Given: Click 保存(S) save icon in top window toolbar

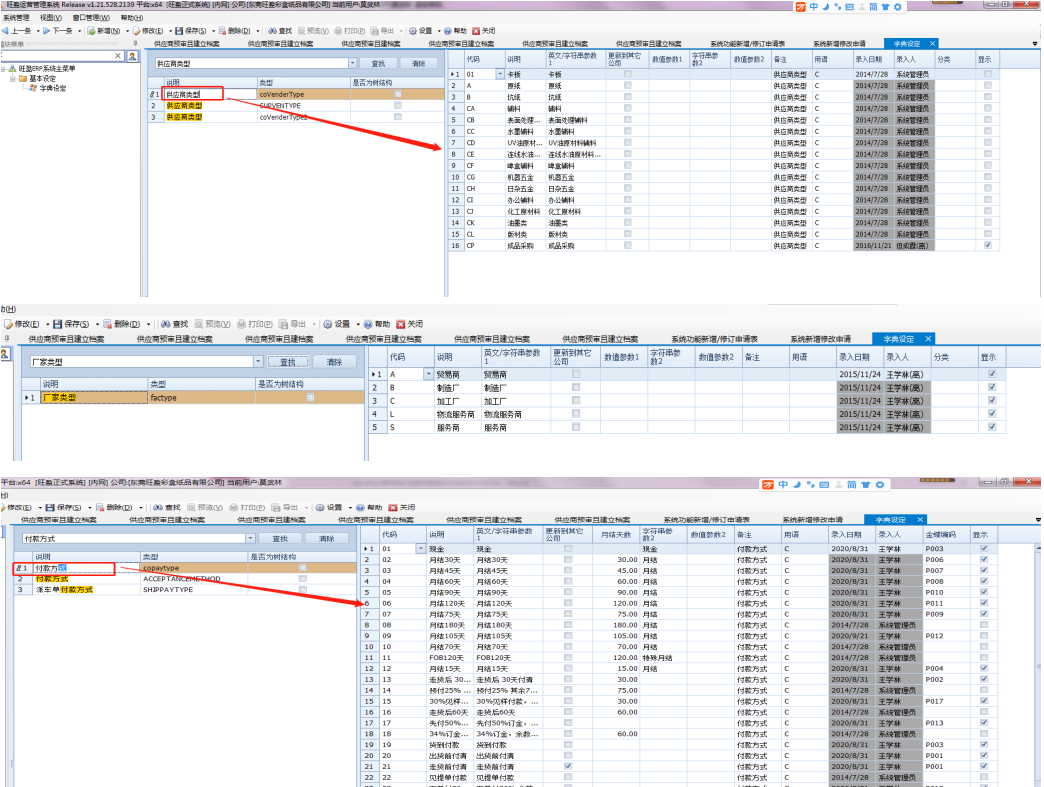Looking at the screenshot, I should tap(179, 31).
